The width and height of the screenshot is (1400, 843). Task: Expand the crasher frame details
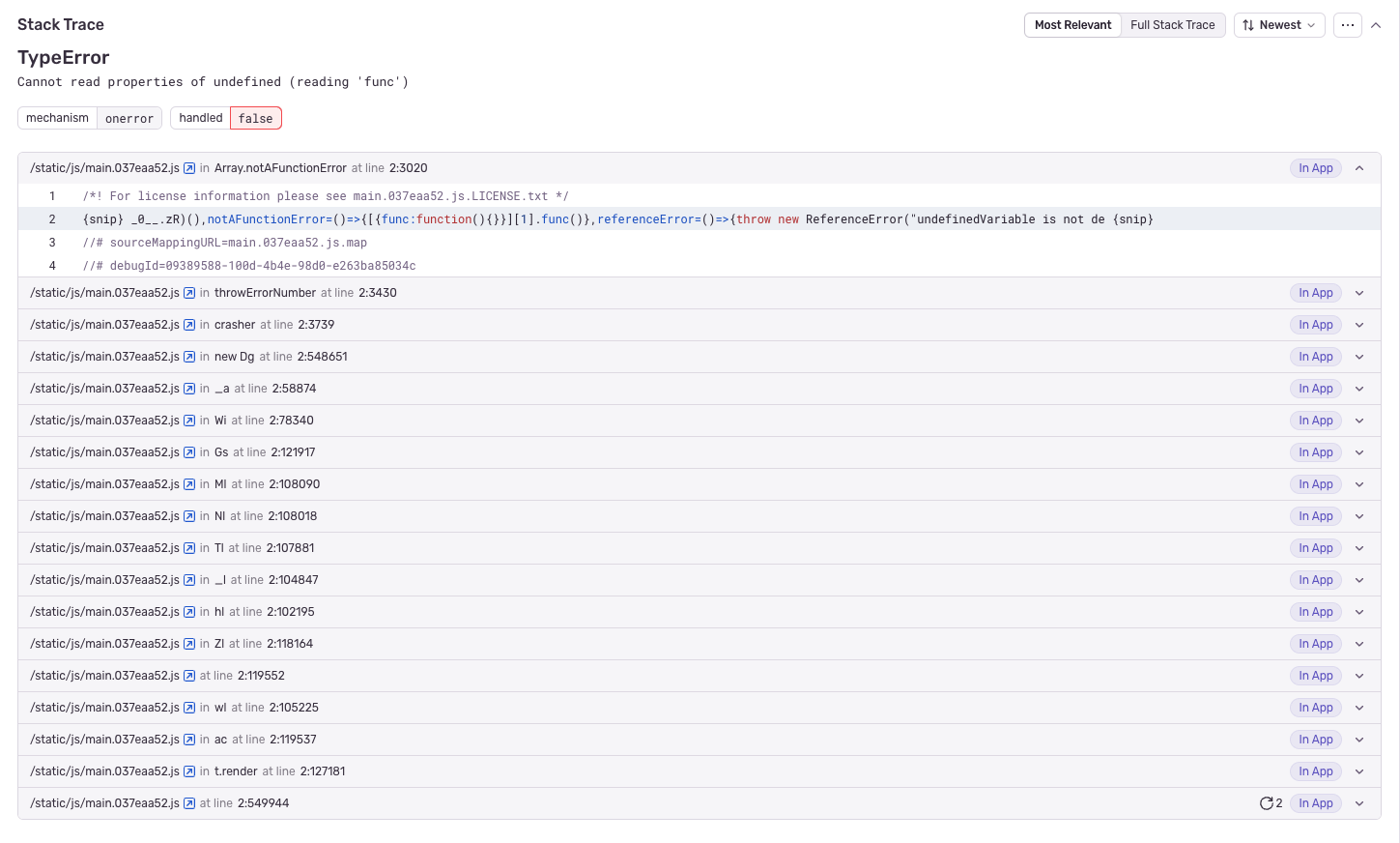[1358, 324]
